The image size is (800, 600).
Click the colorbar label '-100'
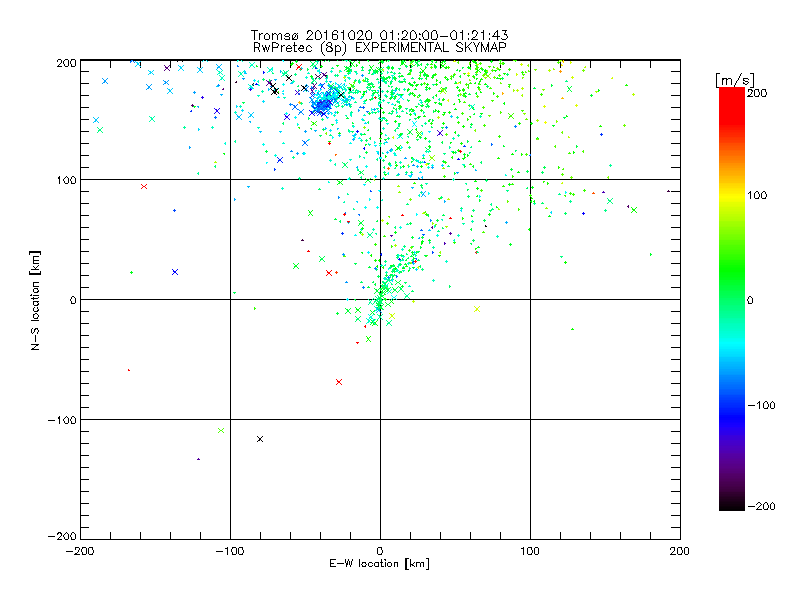coord(761,405)
